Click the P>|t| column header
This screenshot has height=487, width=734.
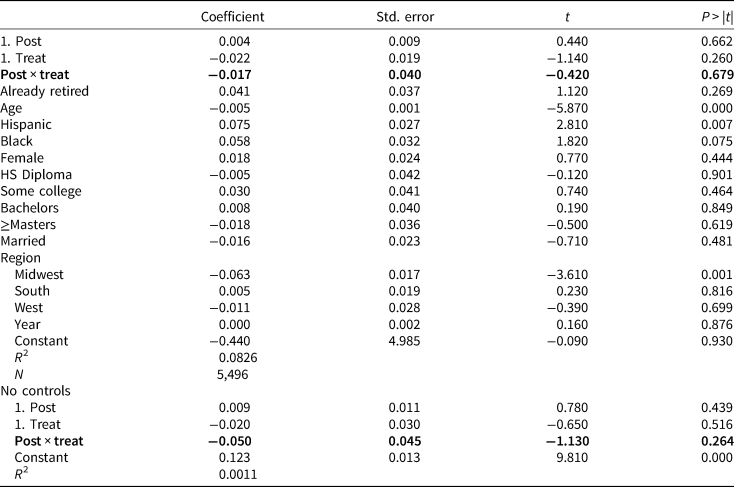(x=717, y=17)
